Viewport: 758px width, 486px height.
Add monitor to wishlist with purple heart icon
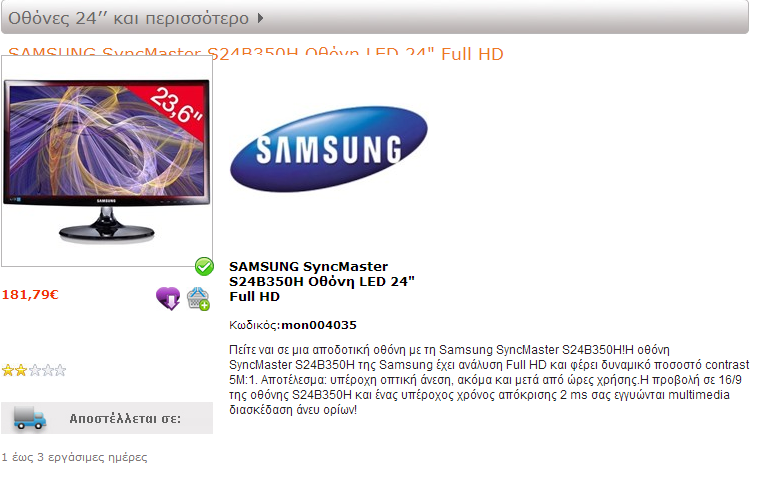[168, 298]
